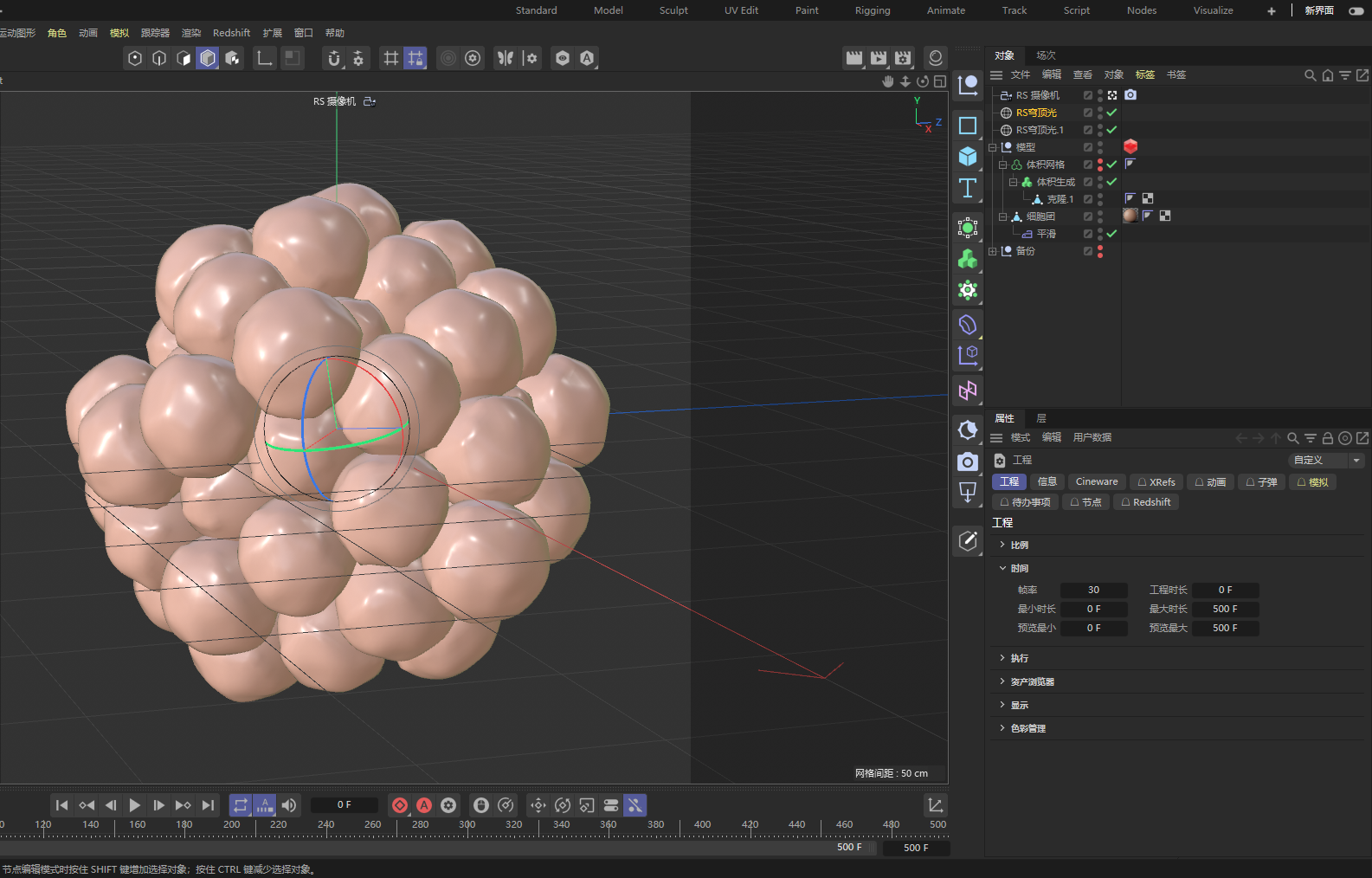Toggle enable checkmark for RS穹顶光
Image resolution: width=1372 pixels, height=878 pixels.
click(1111, 113)
